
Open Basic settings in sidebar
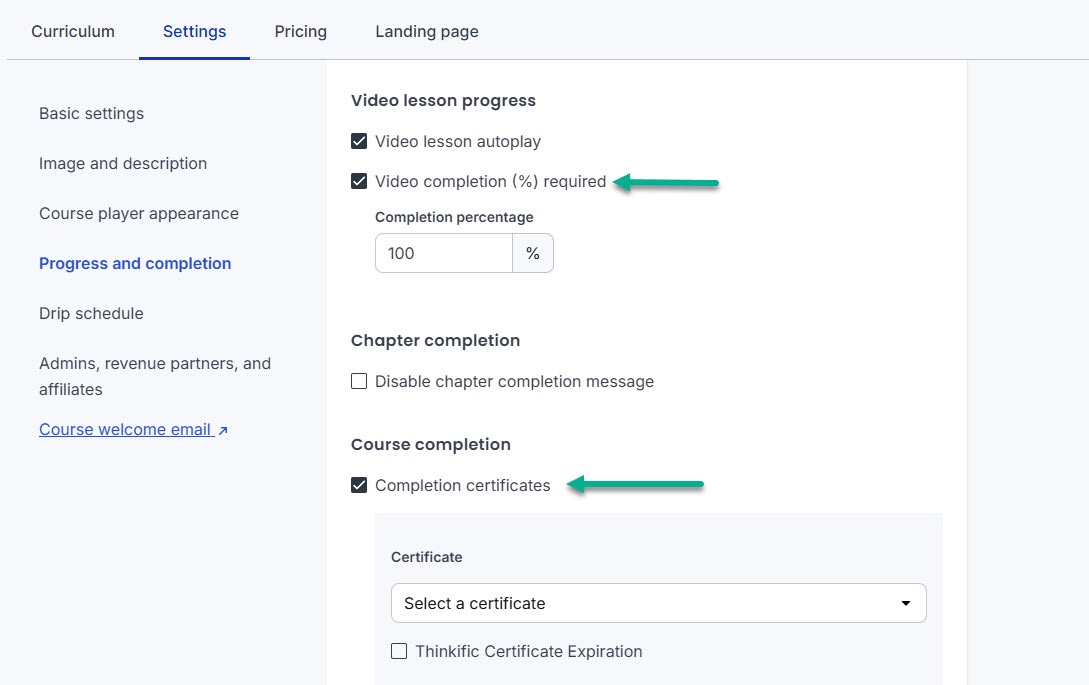click(91, 113)
